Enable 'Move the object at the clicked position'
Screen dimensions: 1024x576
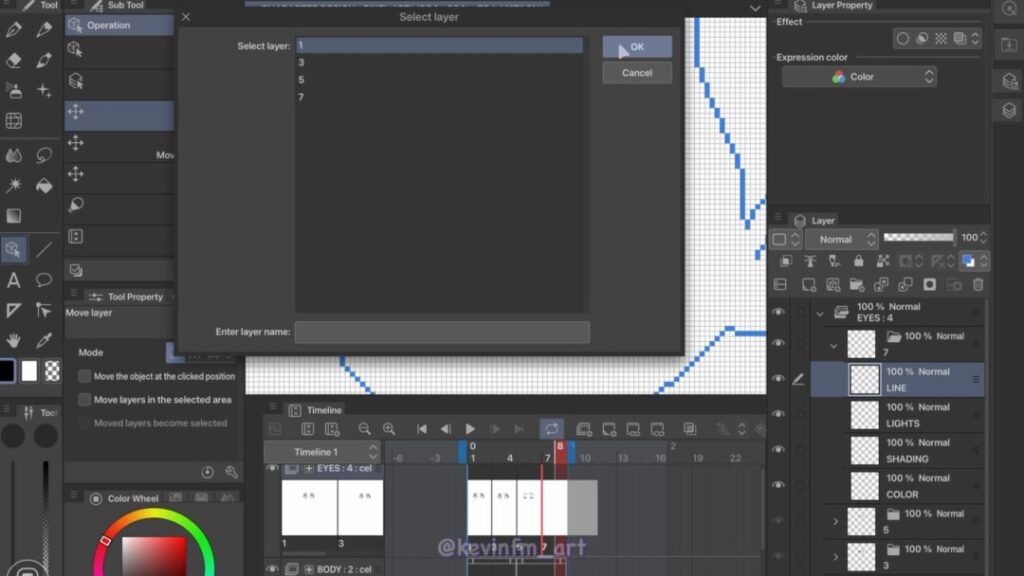coord(85,377)
